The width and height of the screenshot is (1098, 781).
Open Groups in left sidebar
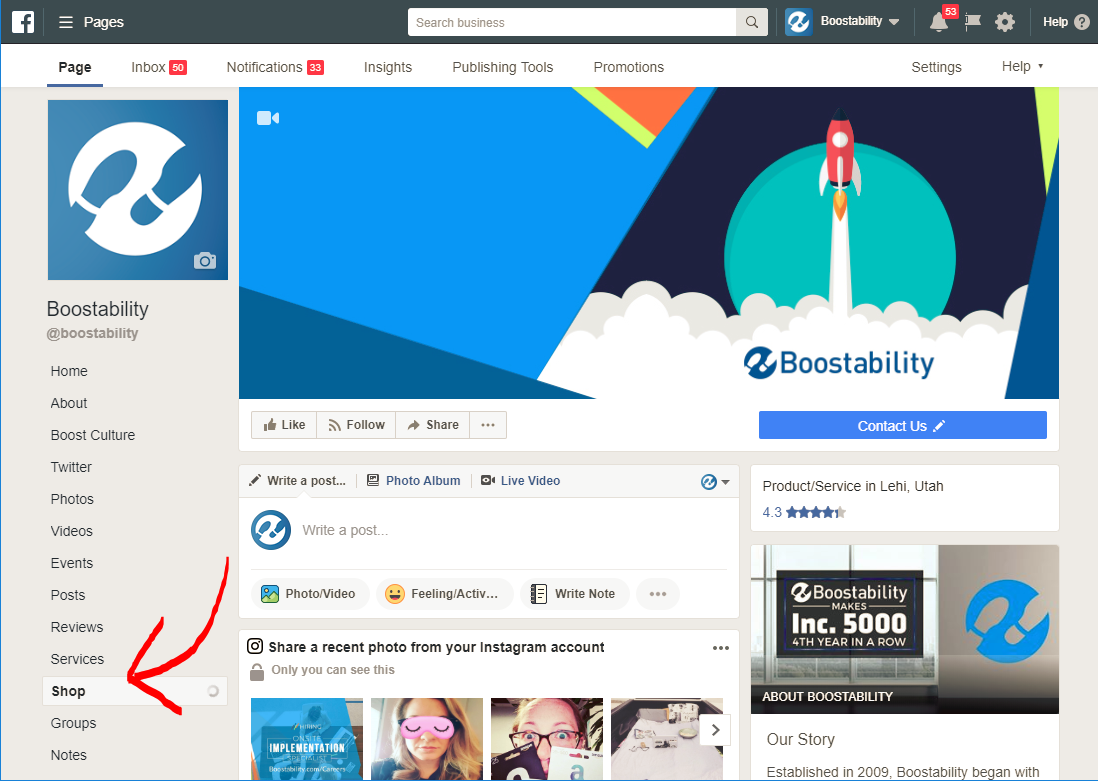click(73, 724)
